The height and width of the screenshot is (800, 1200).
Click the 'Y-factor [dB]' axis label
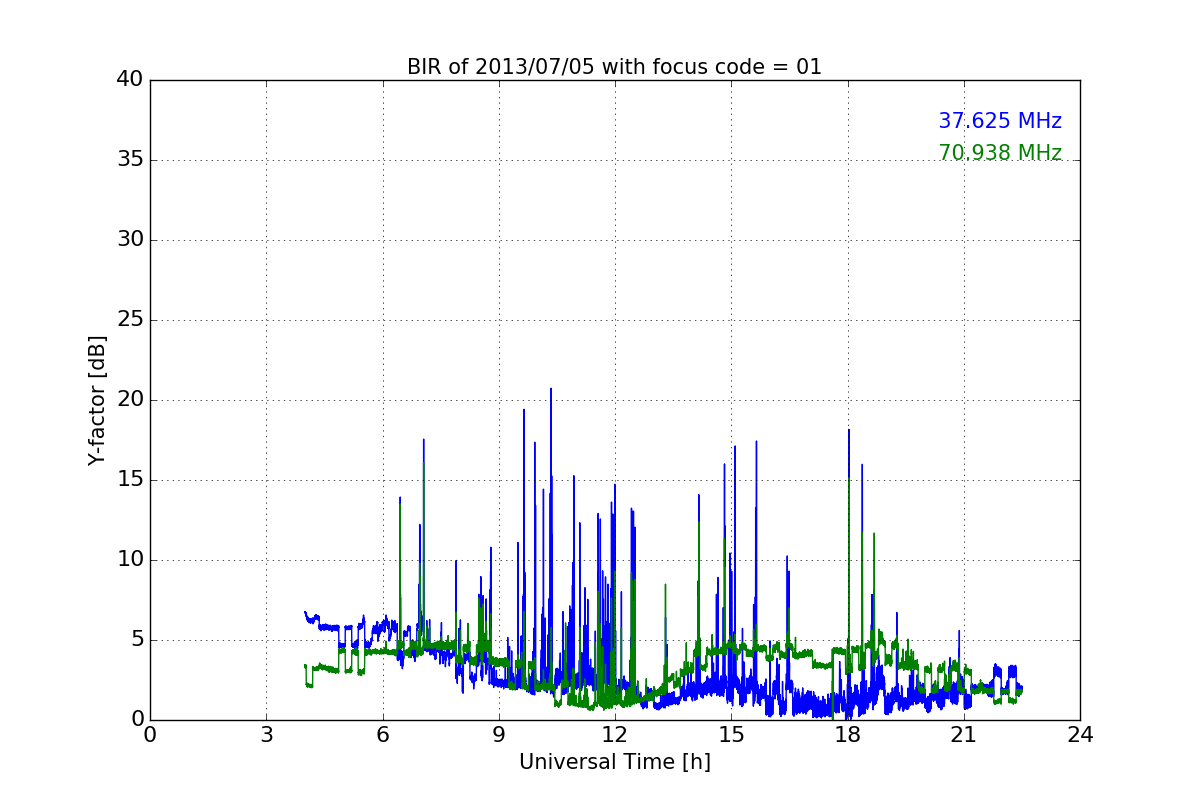(96, 400)
